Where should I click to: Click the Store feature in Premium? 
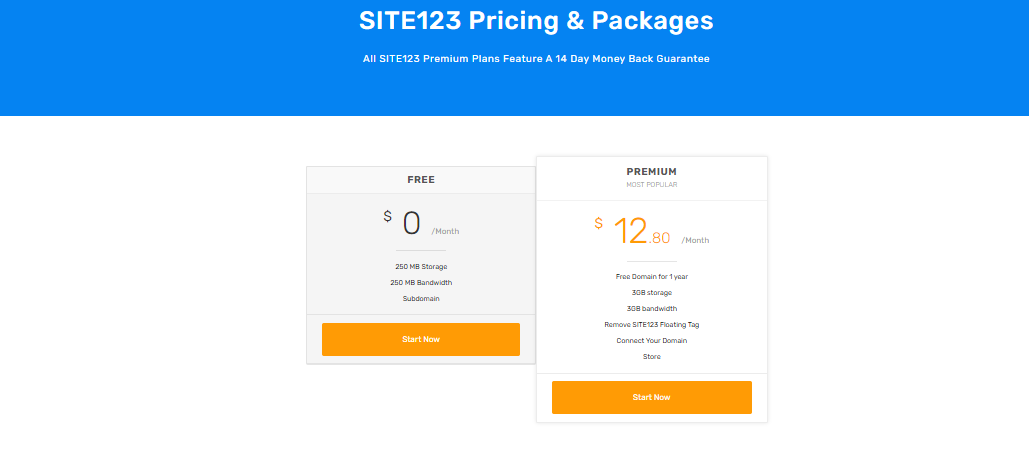point(651,356)
